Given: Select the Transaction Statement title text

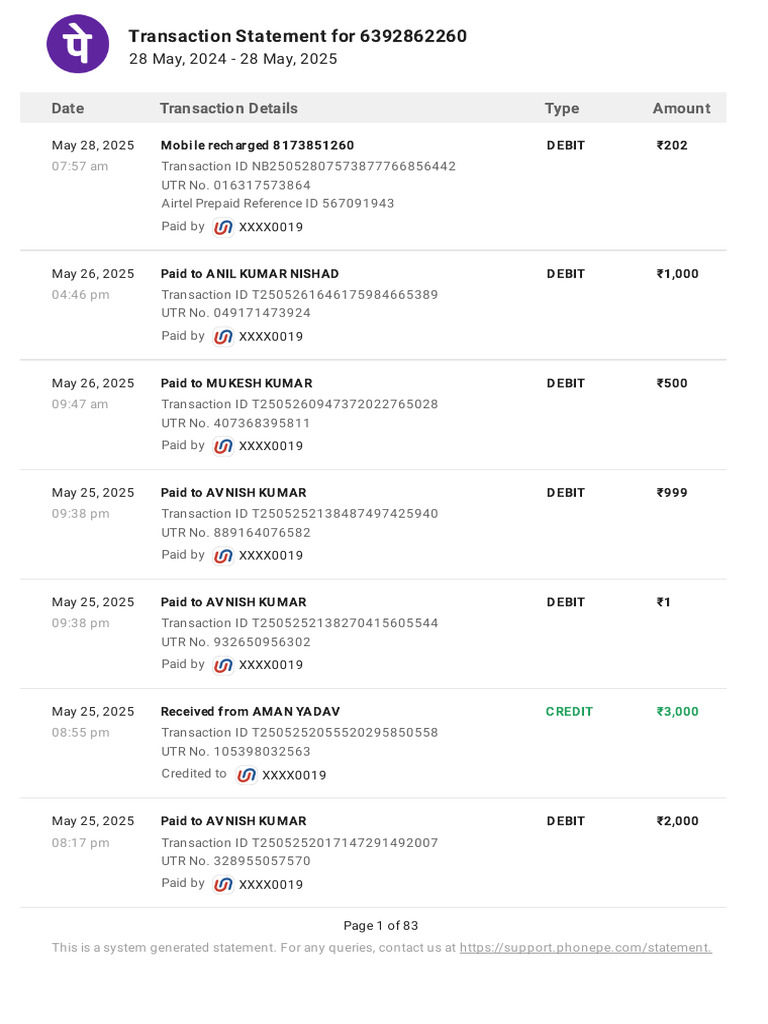Looking at the screenshot, I should pyautogui.click(x=297, y=36).
